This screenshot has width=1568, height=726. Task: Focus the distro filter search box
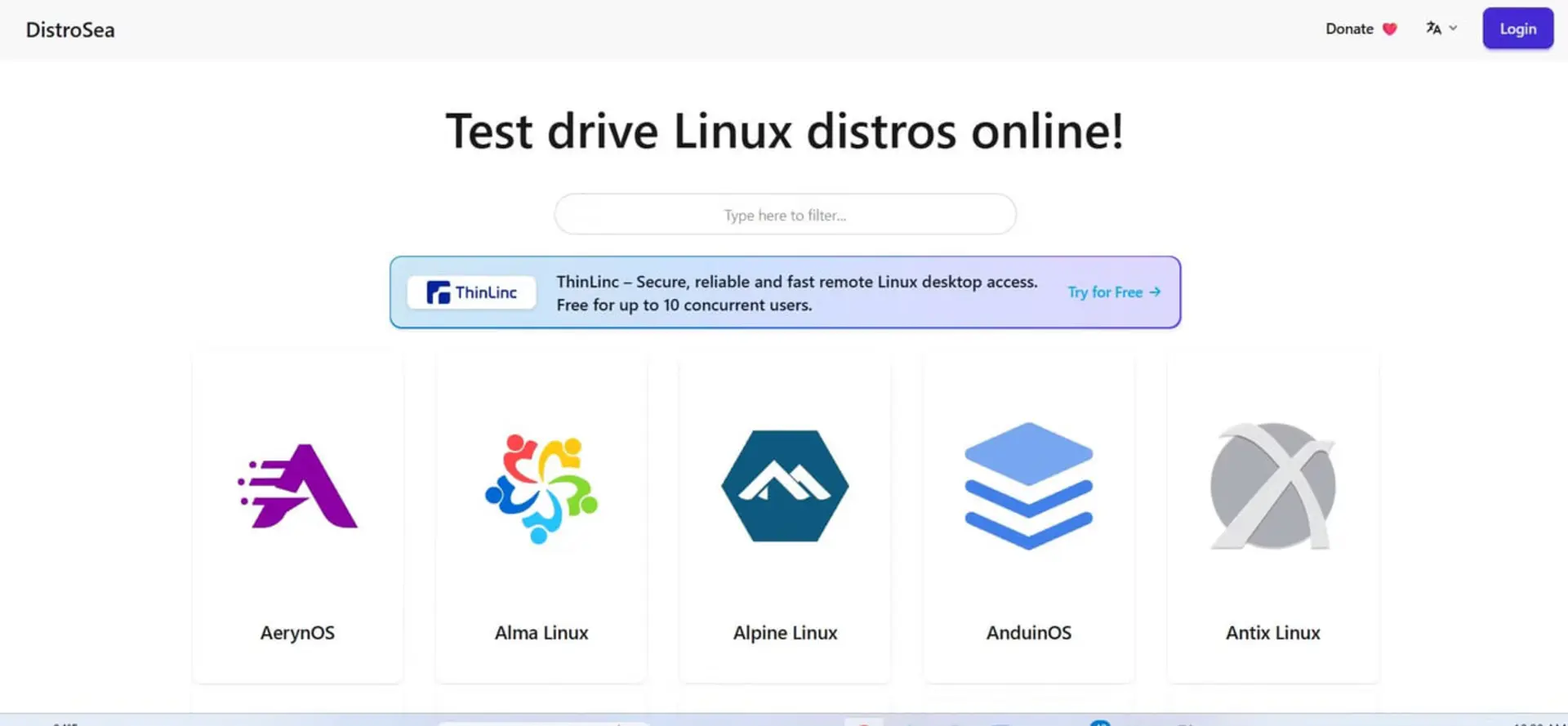coord(785,215)
